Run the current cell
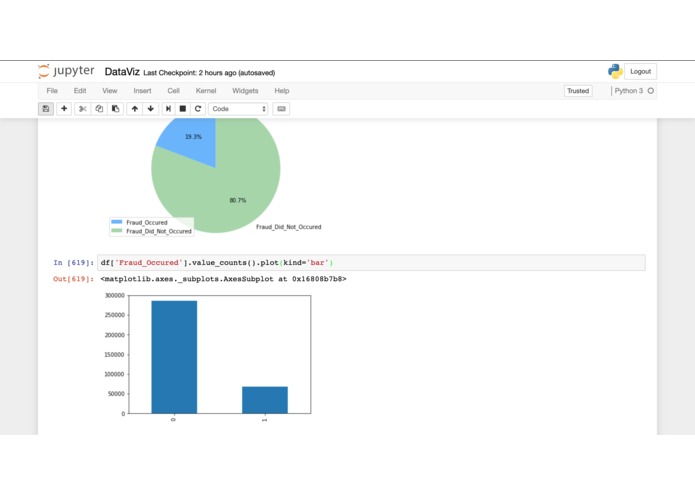695x494 pixels. pos(168,109)
